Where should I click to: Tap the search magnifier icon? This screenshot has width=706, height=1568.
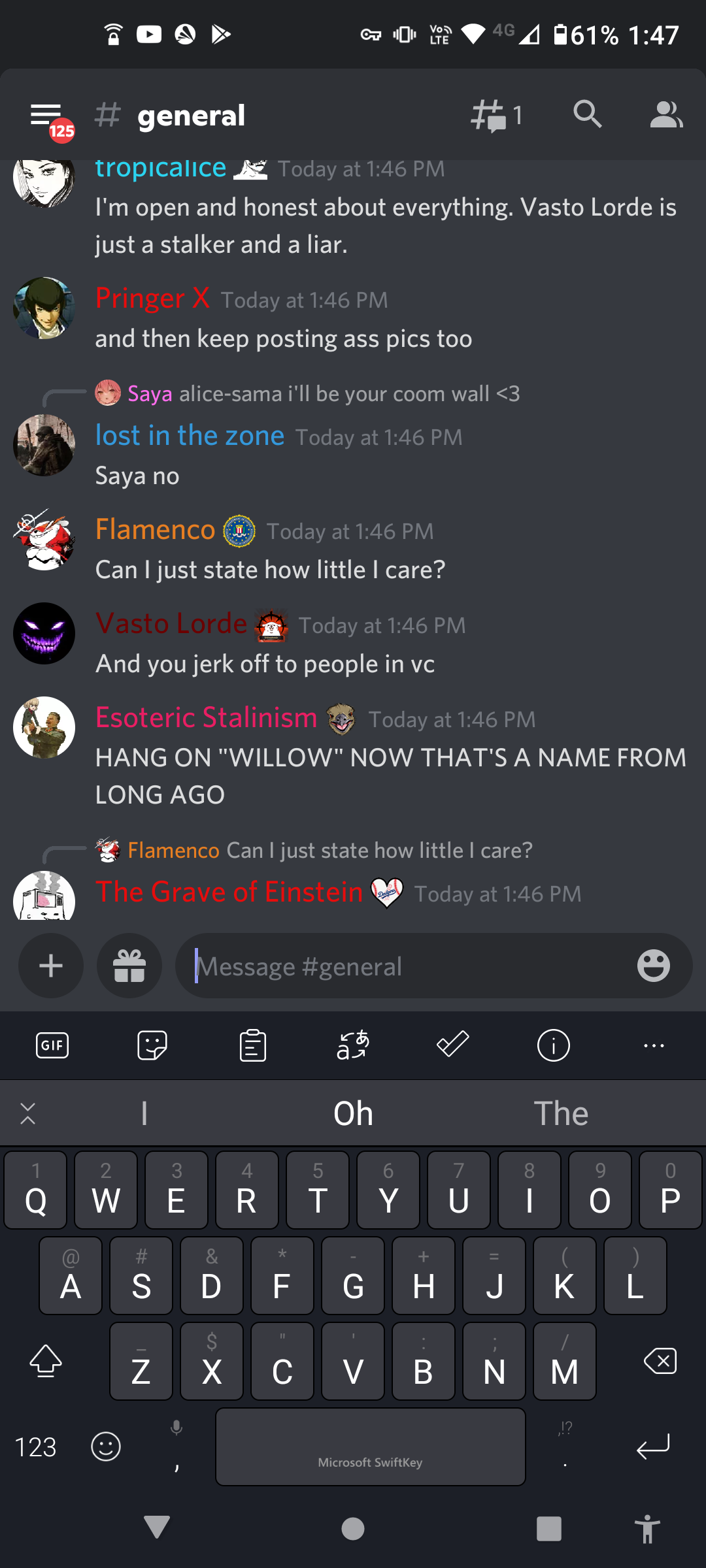587,114
